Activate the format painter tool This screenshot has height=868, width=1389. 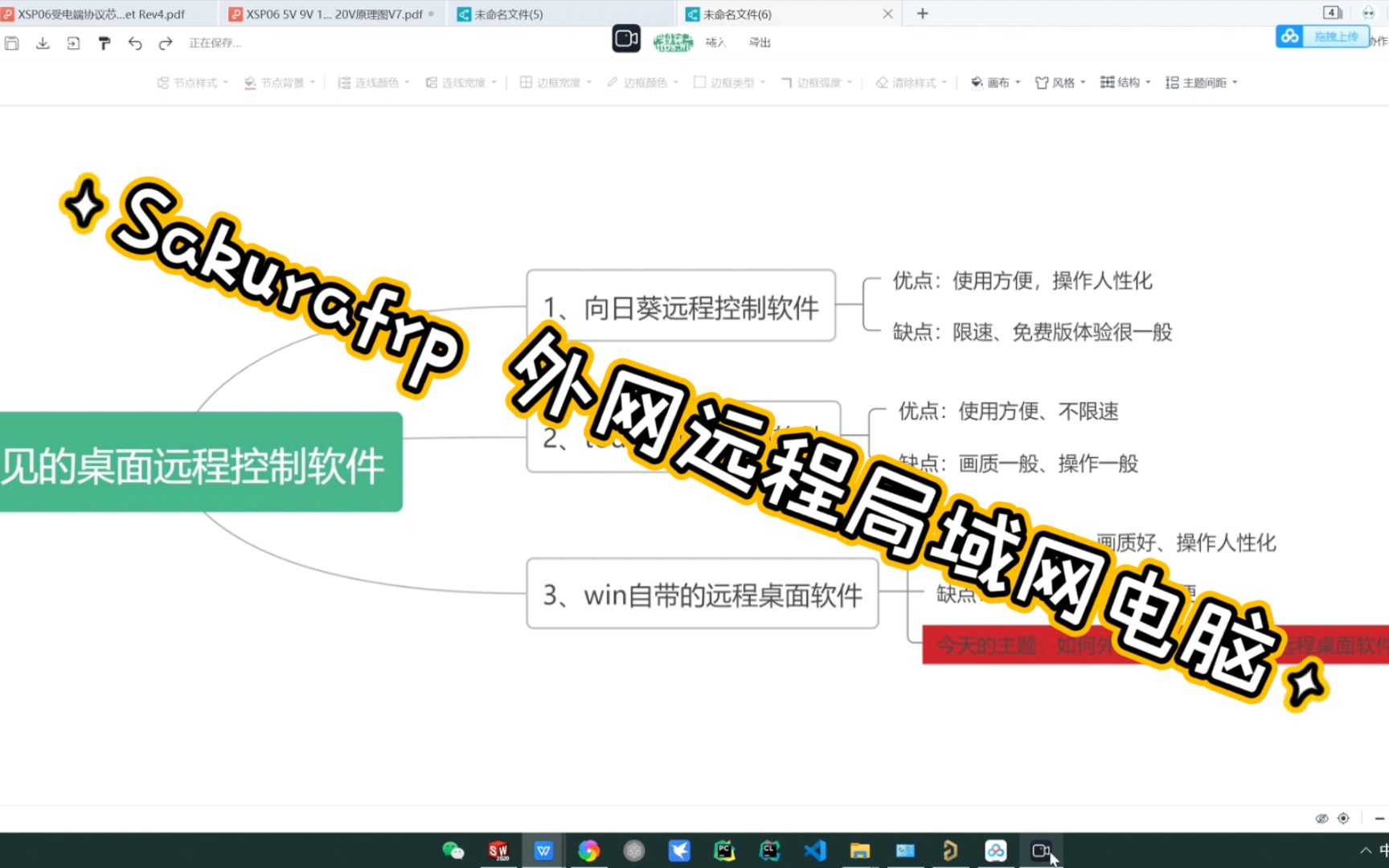pos(104,43)
